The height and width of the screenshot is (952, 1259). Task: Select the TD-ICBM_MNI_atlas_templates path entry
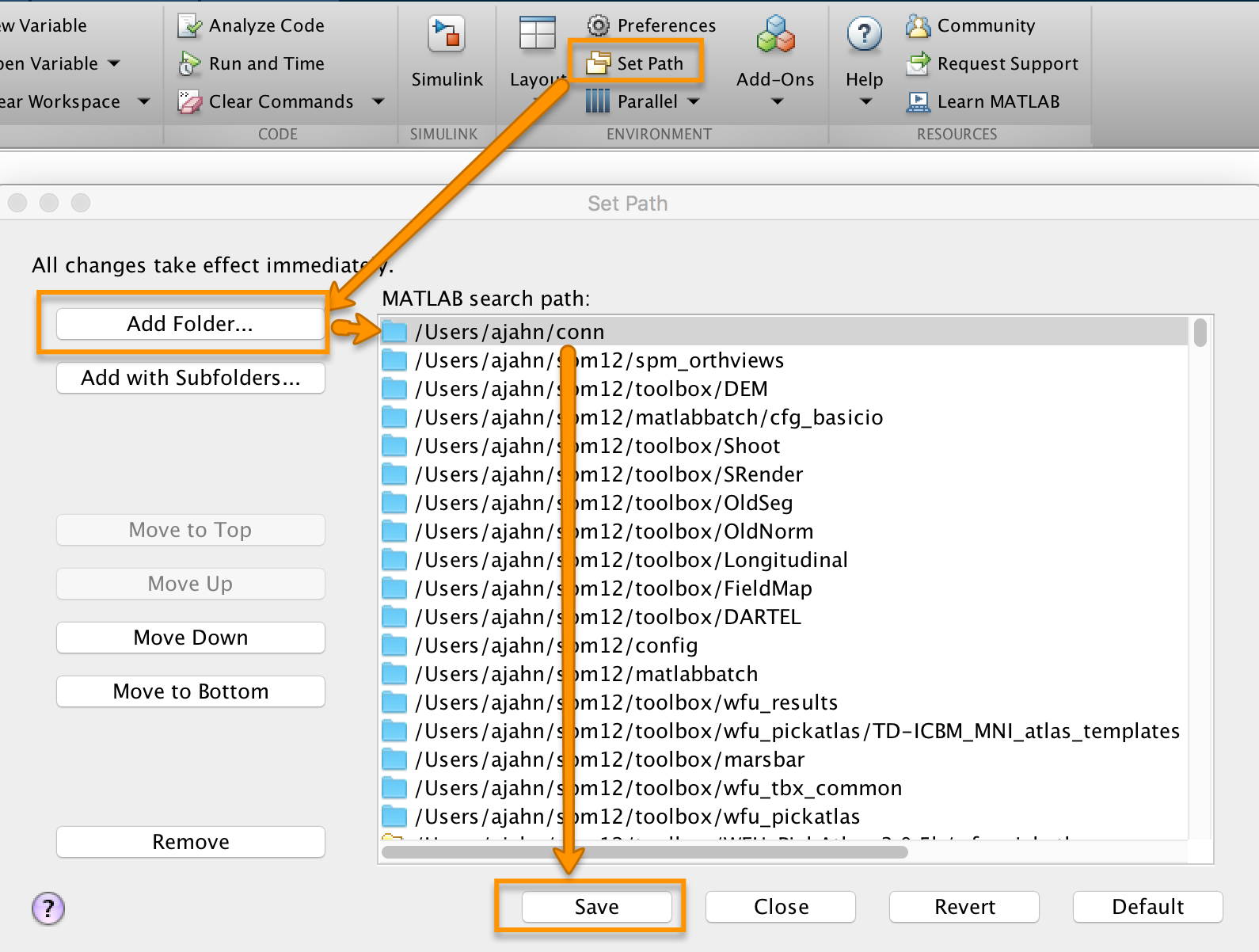pos(784,731)
